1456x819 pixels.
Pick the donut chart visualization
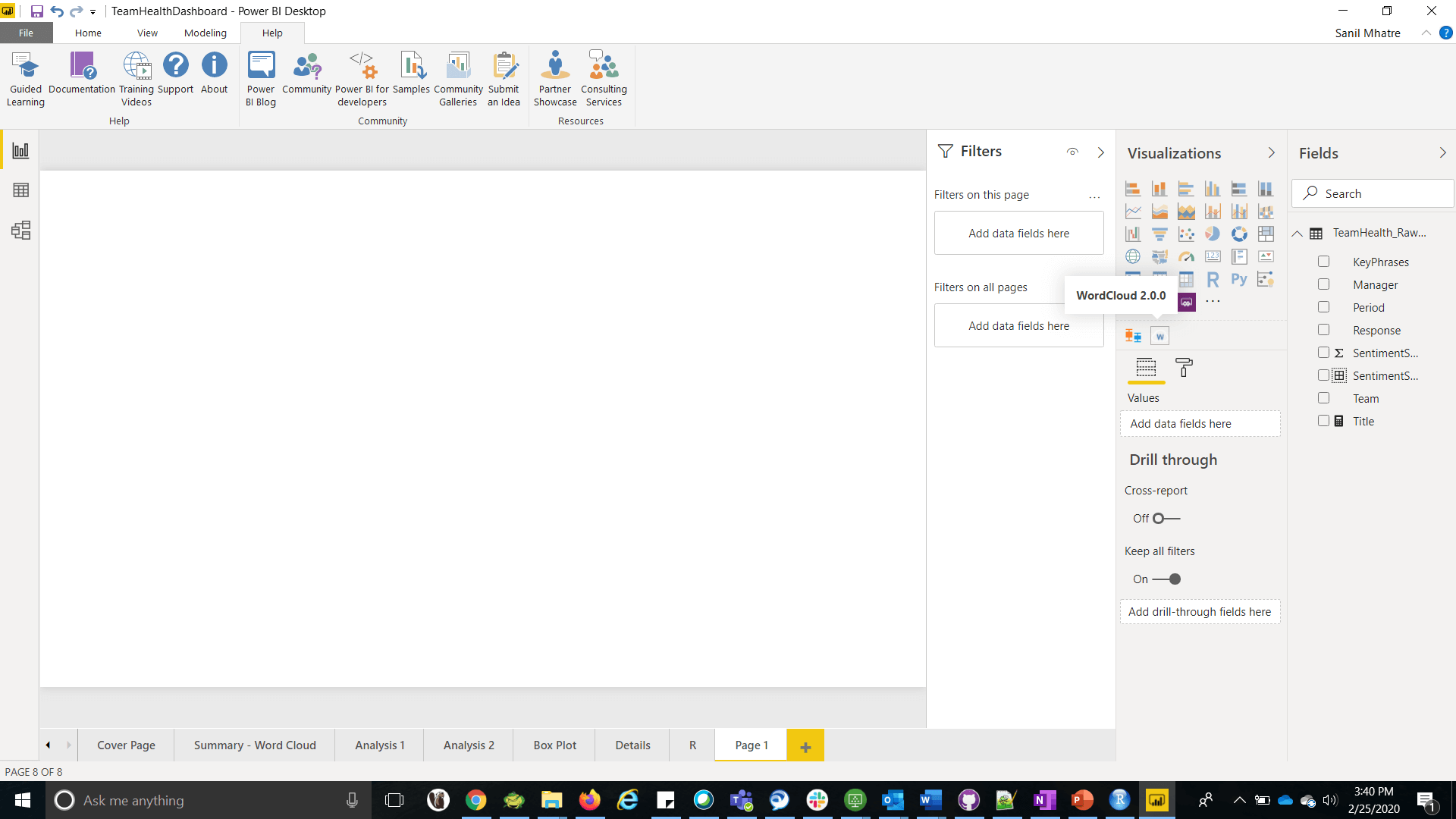click(x=1239, y=234)
